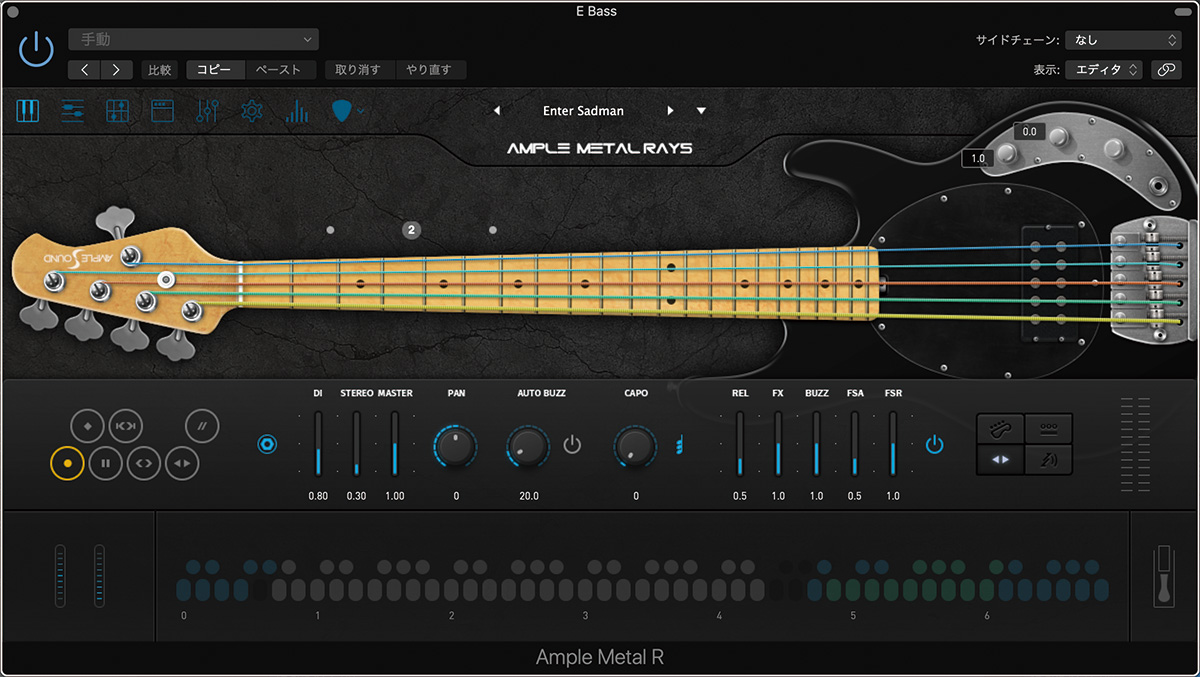Click the CAPO knob
Viewport: 1200px width, 677px height.
pos(635,445)
